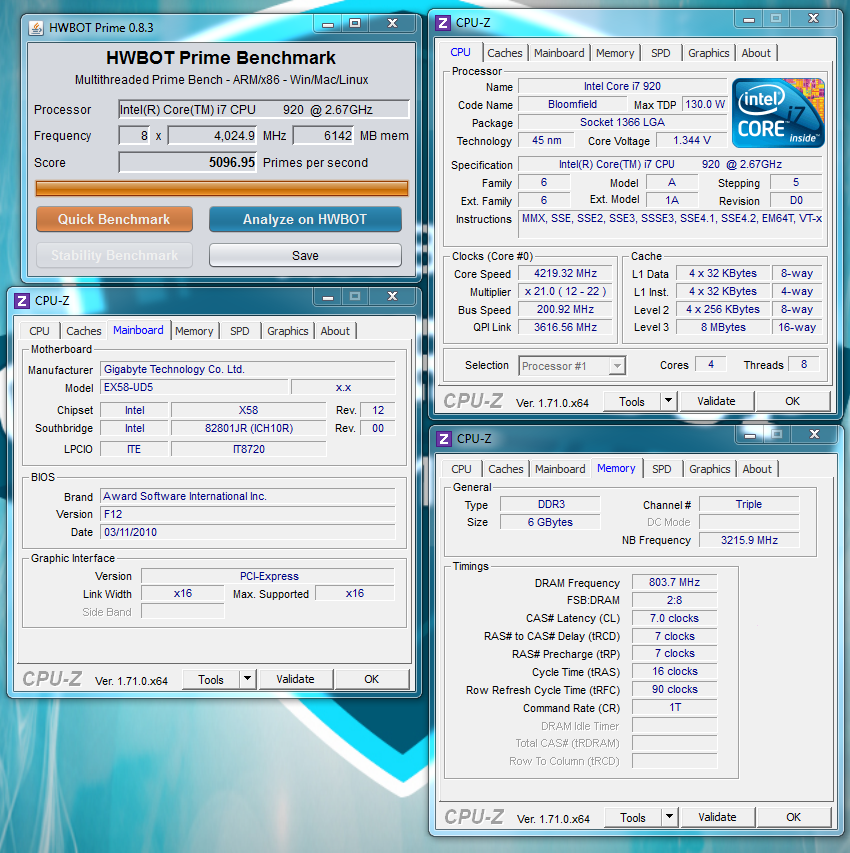Viewport: 850px width, 853px height.
Task: Click the Intel Core i7 inside logo
Action: click(778, 113)
